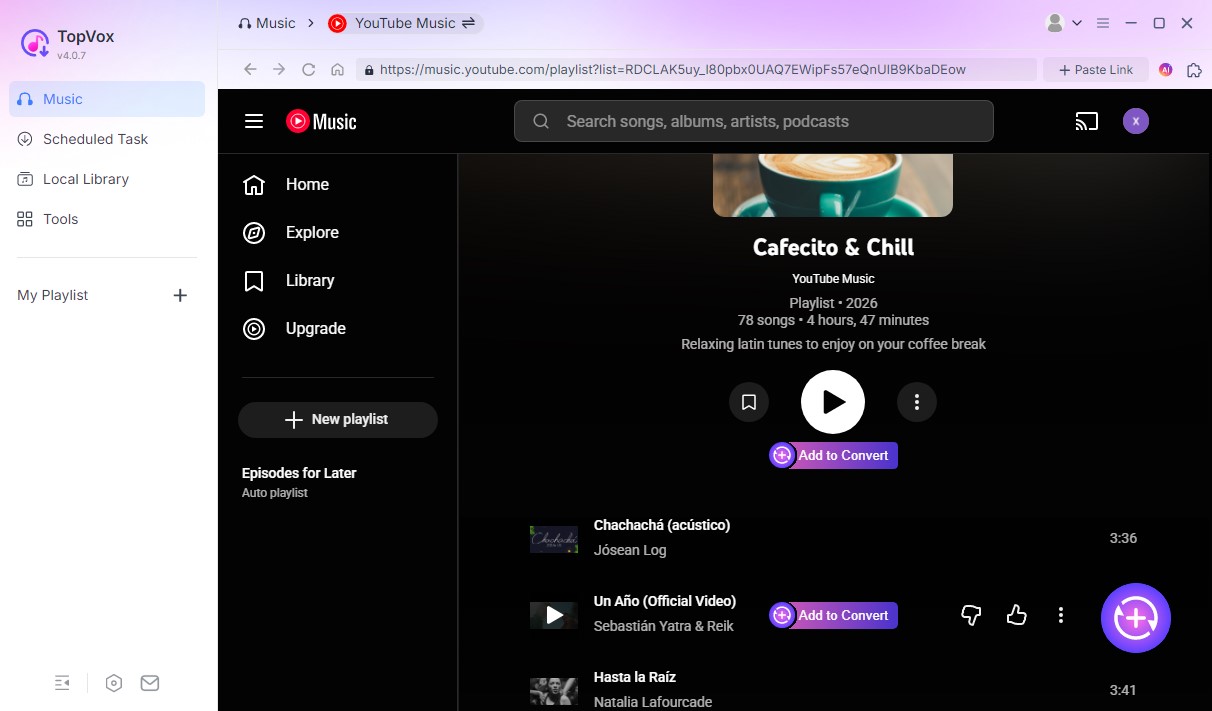Switch to the Explore menu item

(x=312, y=232)
